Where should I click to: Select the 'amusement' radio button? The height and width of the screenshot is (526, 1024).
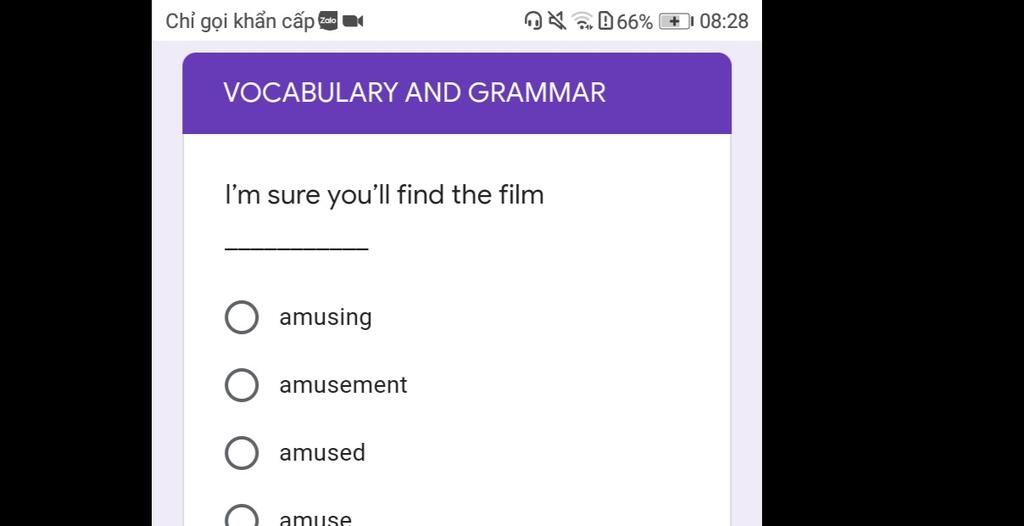[x=242, y=385]
